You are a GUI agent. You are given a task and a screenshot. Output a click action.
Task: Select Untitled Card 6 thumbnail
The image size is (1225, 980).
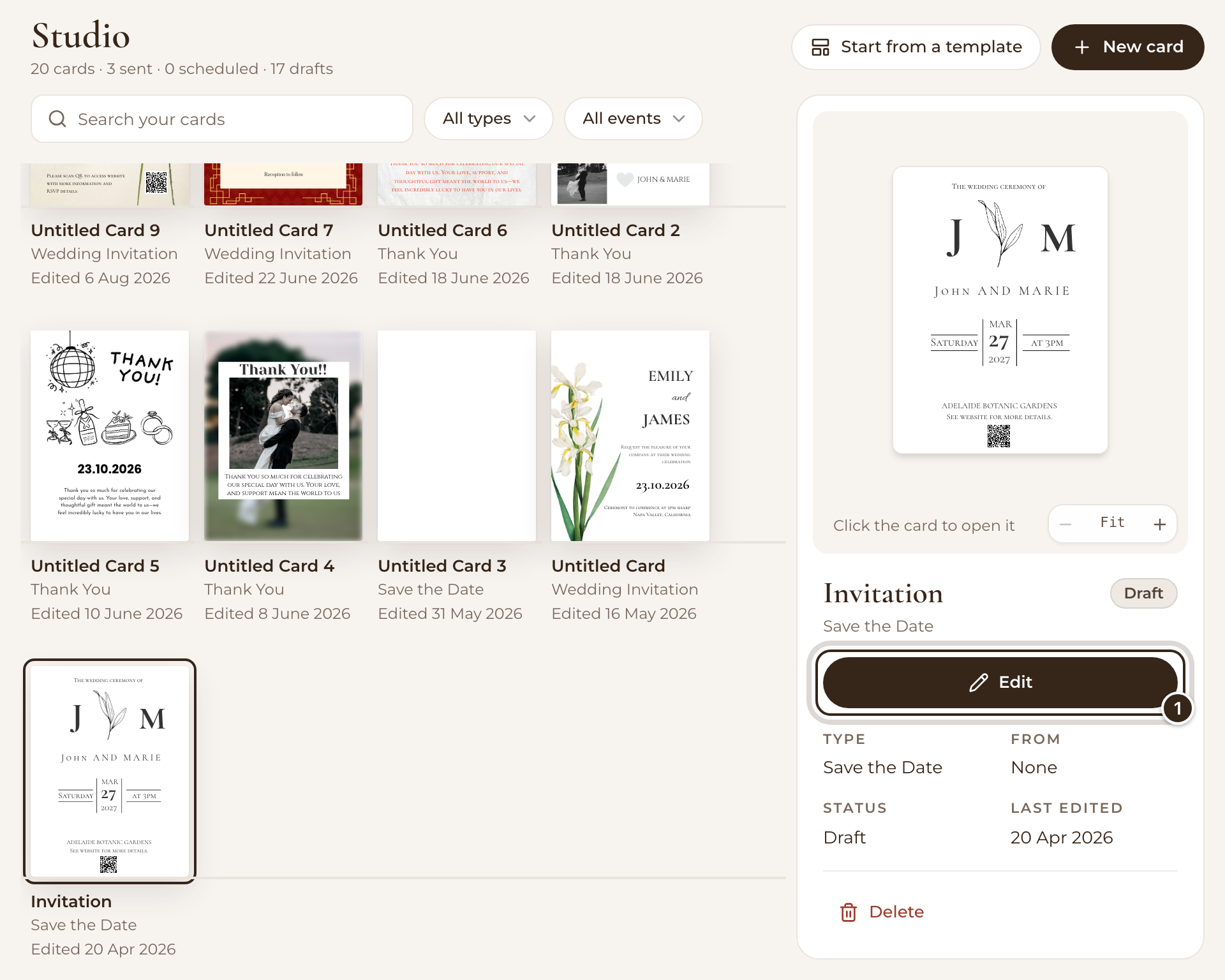pyautogui.click(x=457, y=184)
